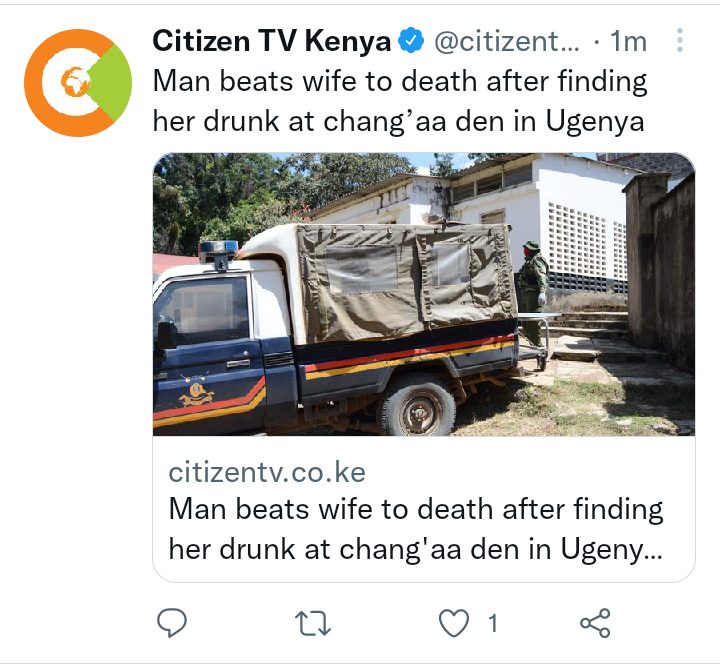720x672 pixels.
Task: Click the globe in the Citizen logo
Action: pos(75,82)
